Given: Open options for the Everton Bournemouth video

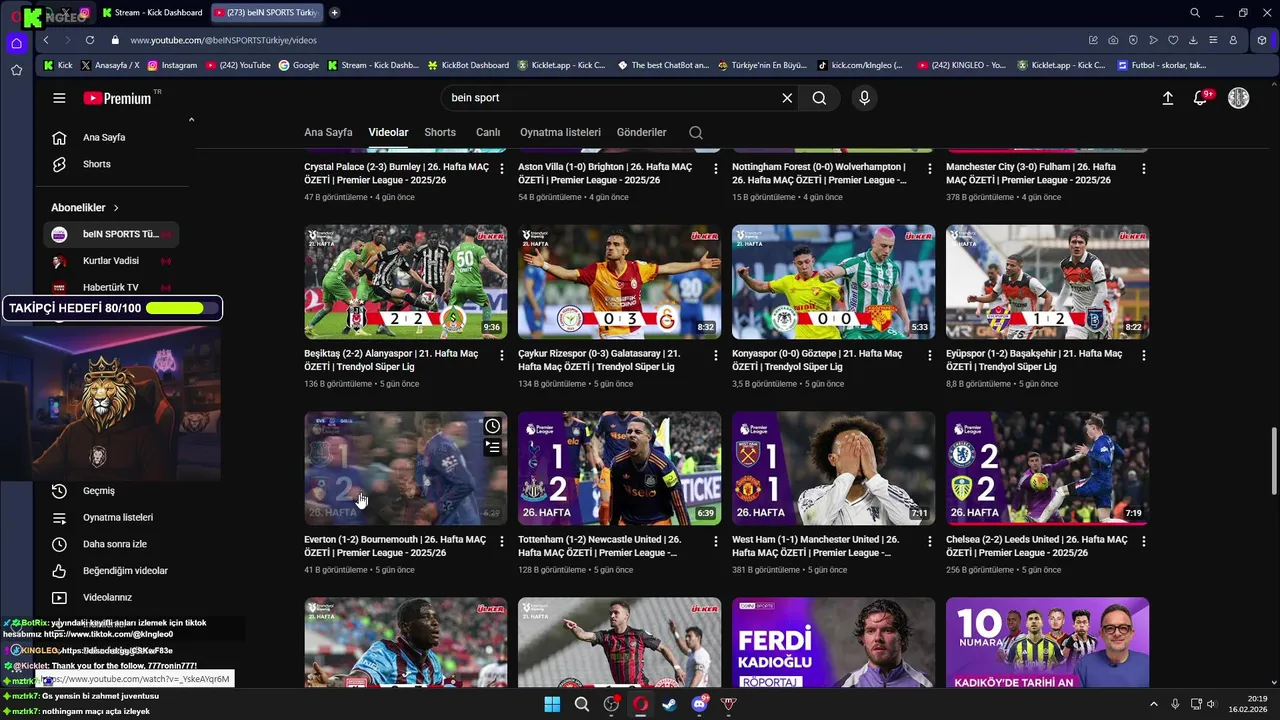Looking at the screenshot, I should 502,541.
